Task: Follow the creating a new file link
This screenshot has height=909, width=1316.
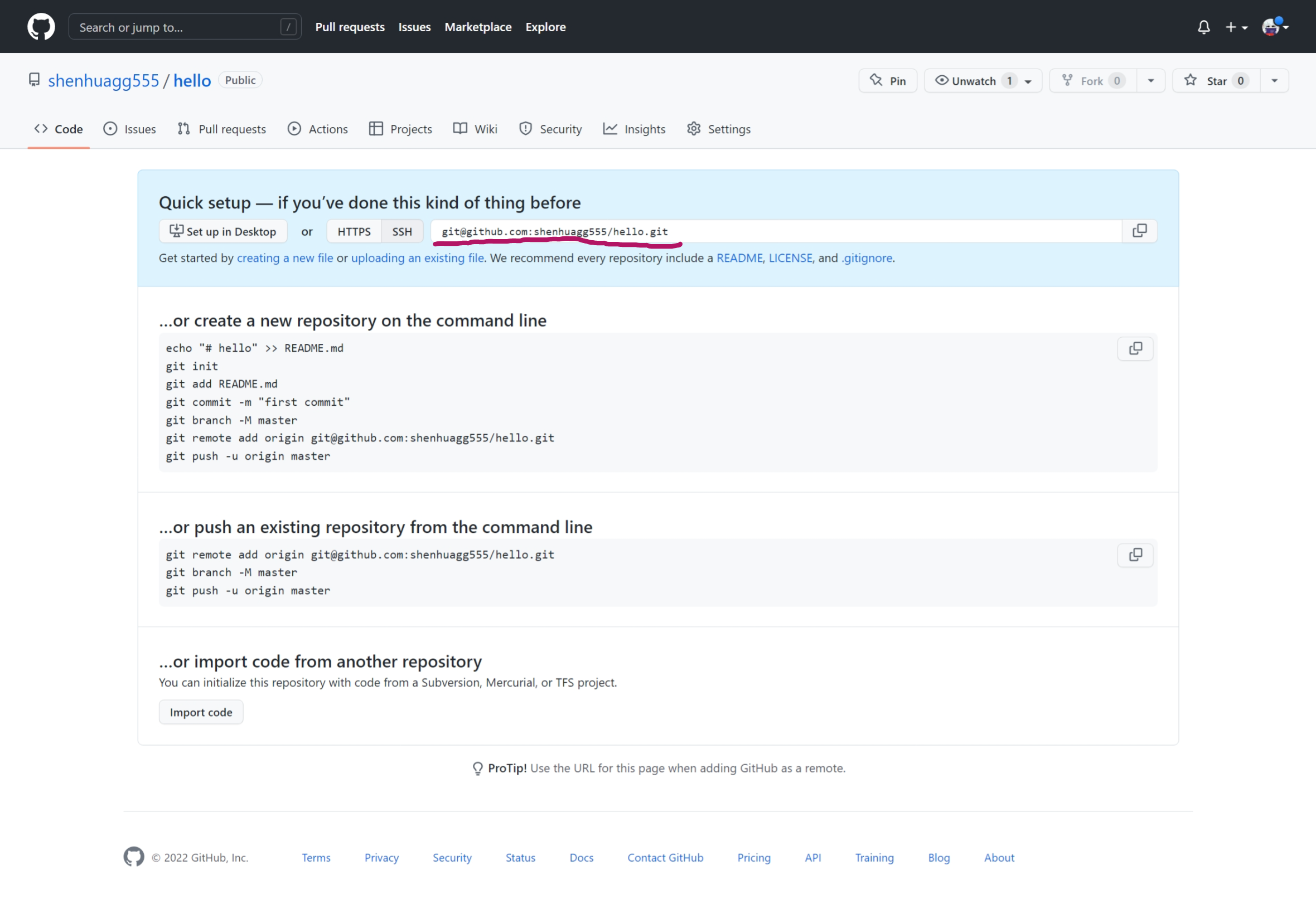Action: 285,258
